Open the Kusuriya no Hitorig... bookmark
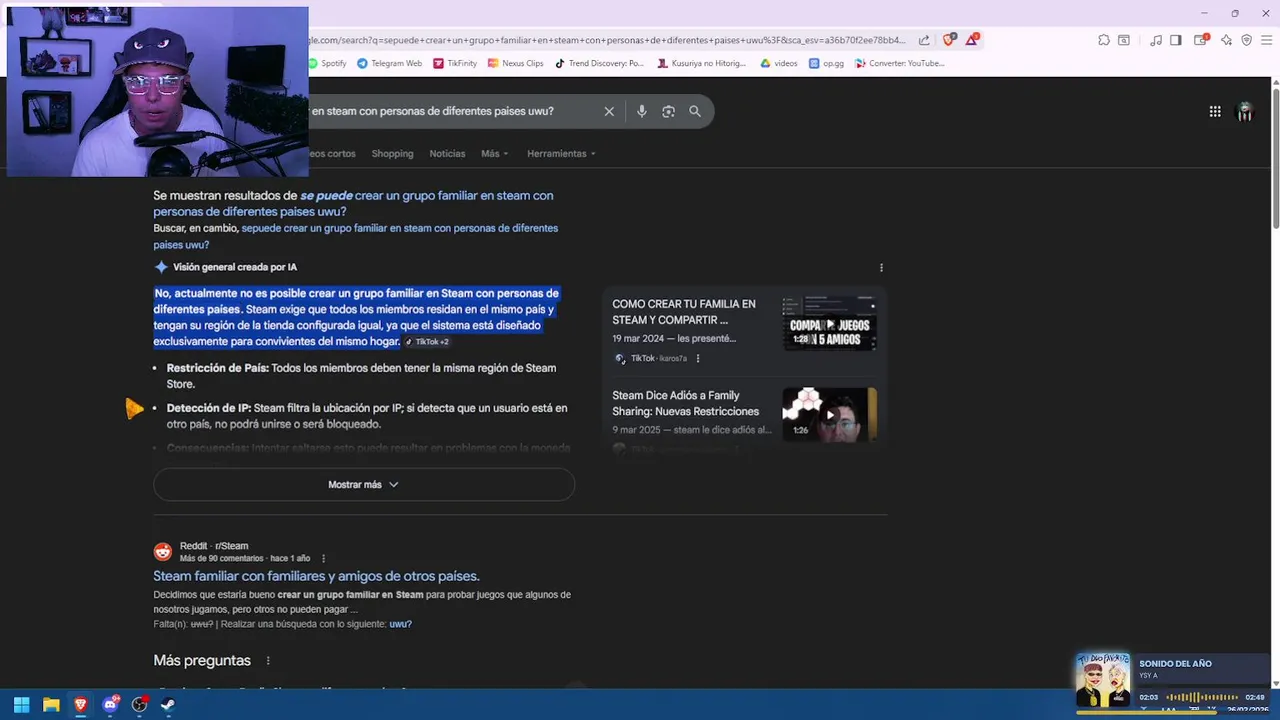 click(x=702, y=63)
